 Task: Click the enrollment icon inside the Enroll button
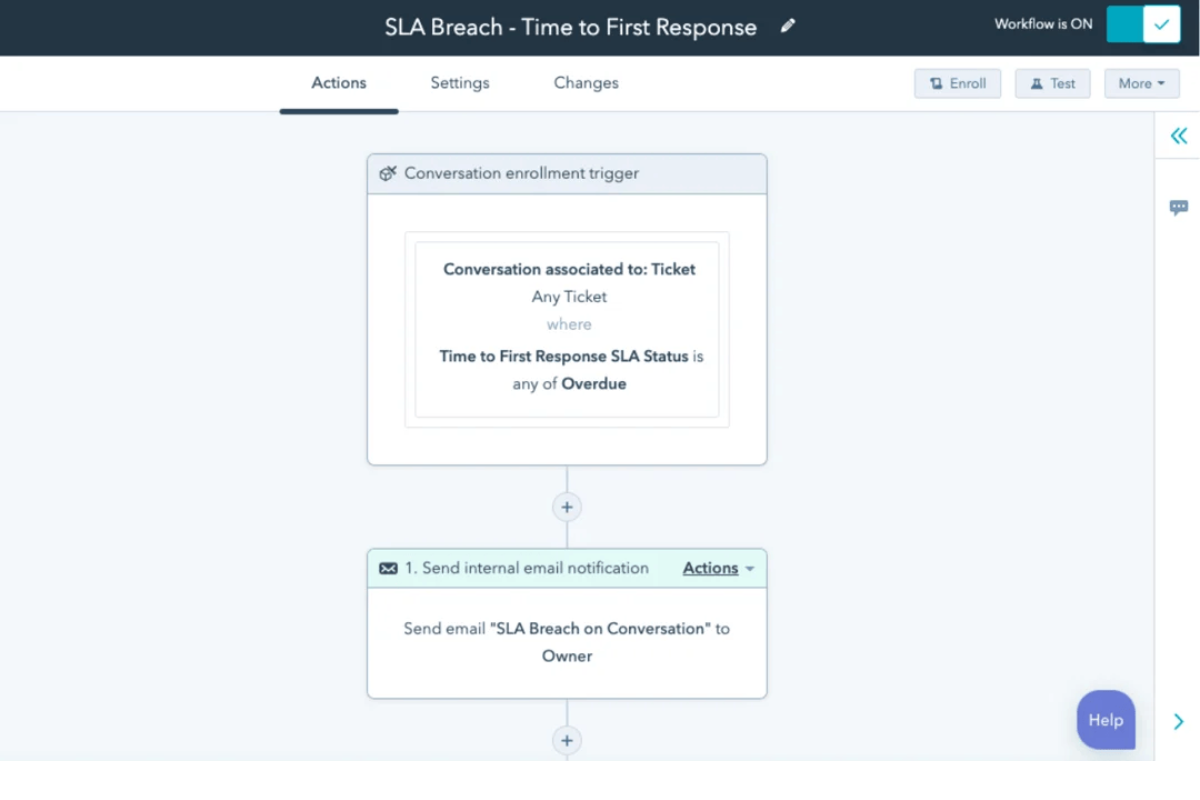point(935,84)
